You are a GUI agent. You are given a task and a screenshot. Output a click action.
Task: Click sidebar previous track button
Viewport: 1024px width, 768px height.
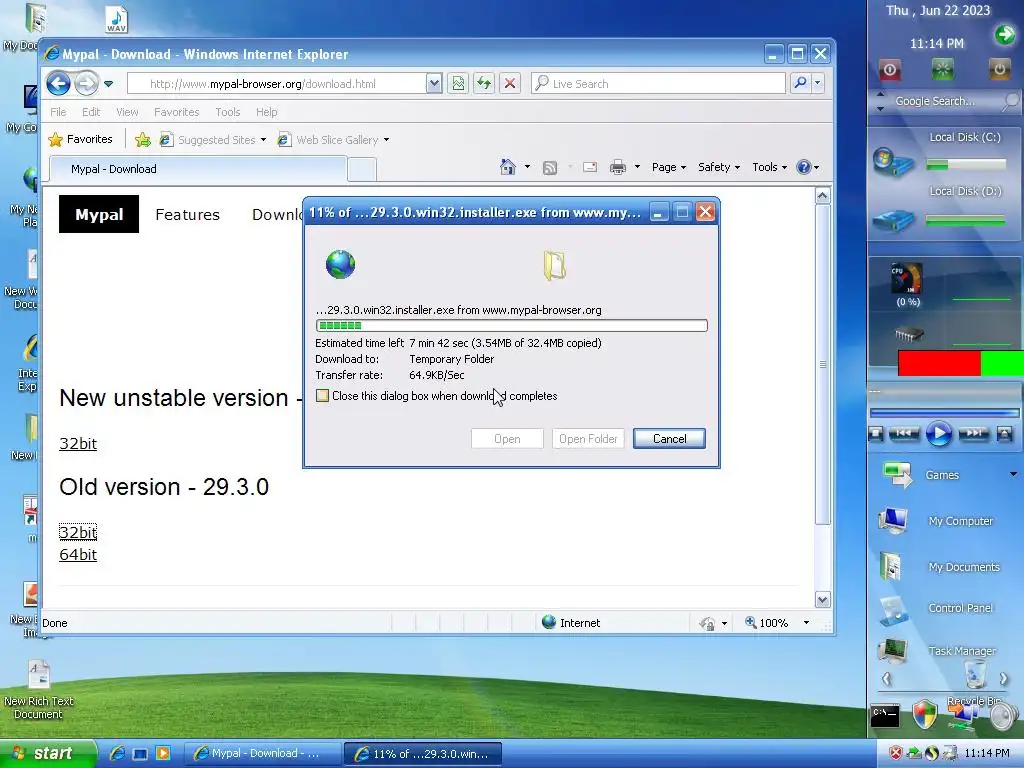click(904, 434)
